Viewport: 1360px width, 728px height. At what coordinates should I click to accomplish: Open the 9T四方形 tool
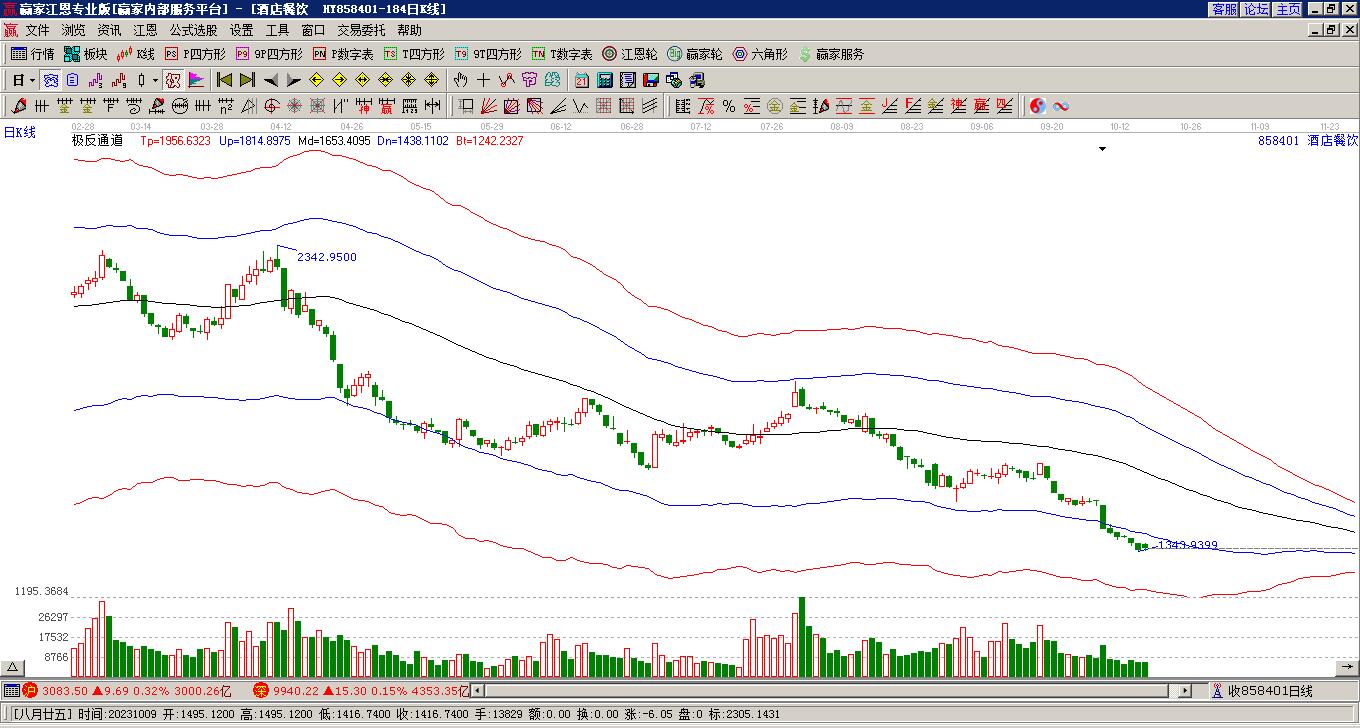coord(488,54)
